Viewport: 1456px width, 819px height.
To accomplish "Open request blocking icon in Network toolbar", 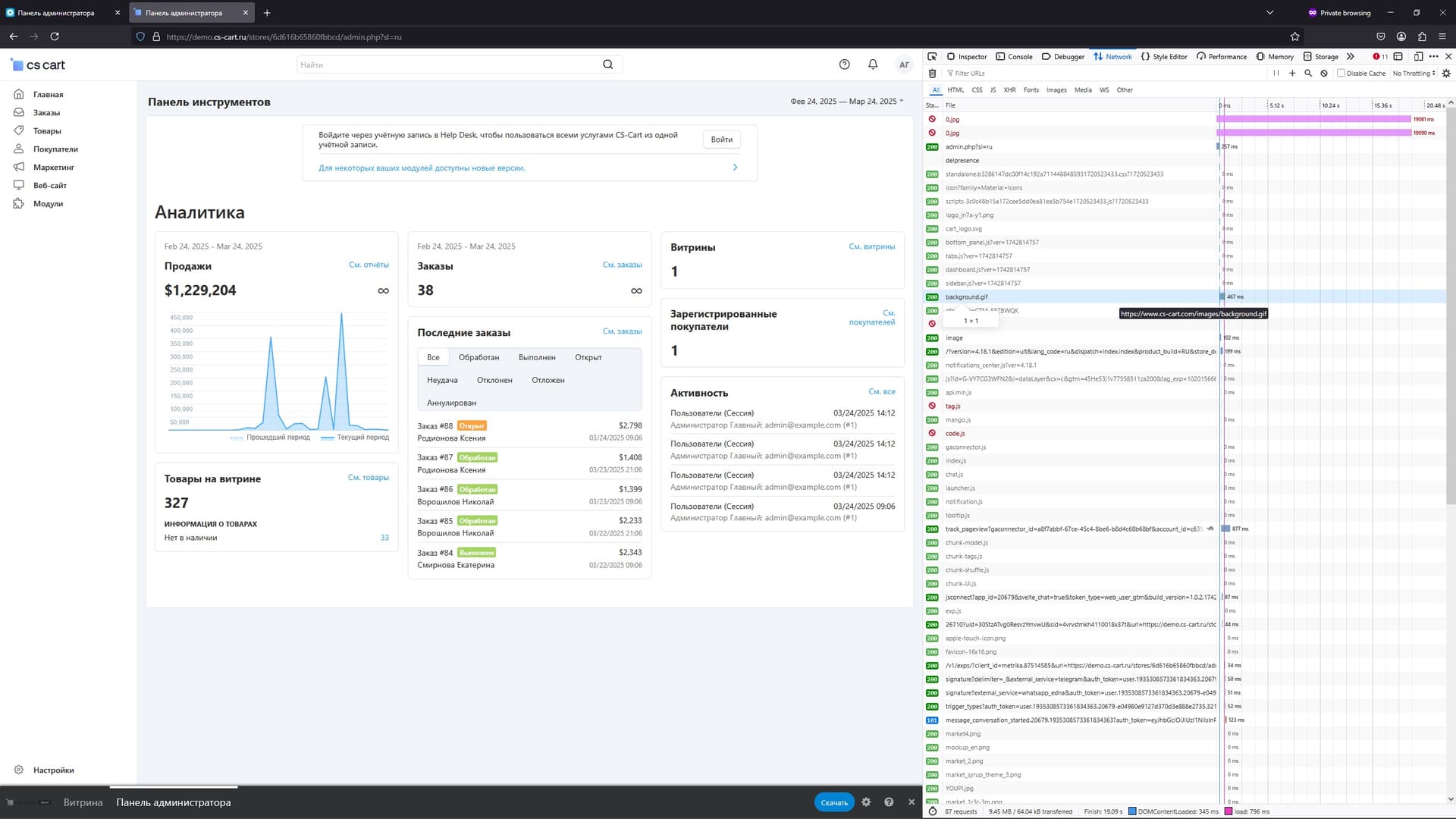I will pos(1324,74).
